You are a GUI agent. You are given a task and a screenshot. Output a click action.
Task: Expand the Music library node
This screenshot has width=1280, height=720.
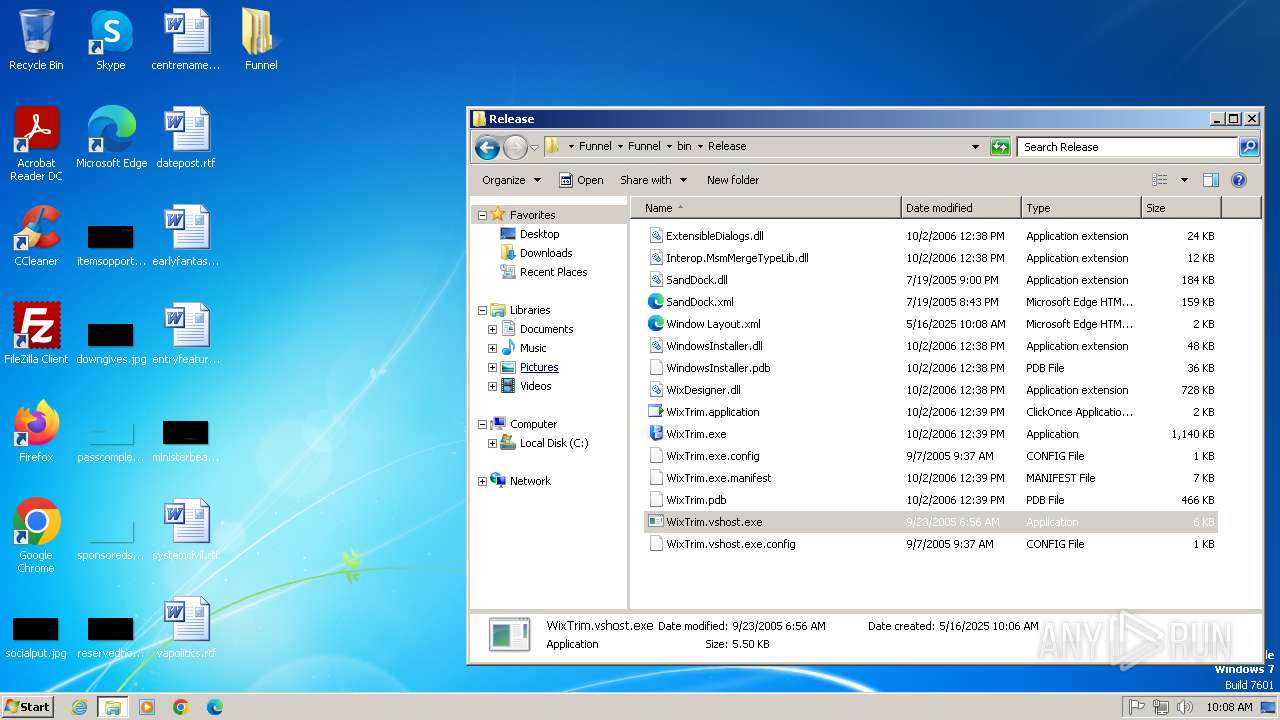pos(492,348)
